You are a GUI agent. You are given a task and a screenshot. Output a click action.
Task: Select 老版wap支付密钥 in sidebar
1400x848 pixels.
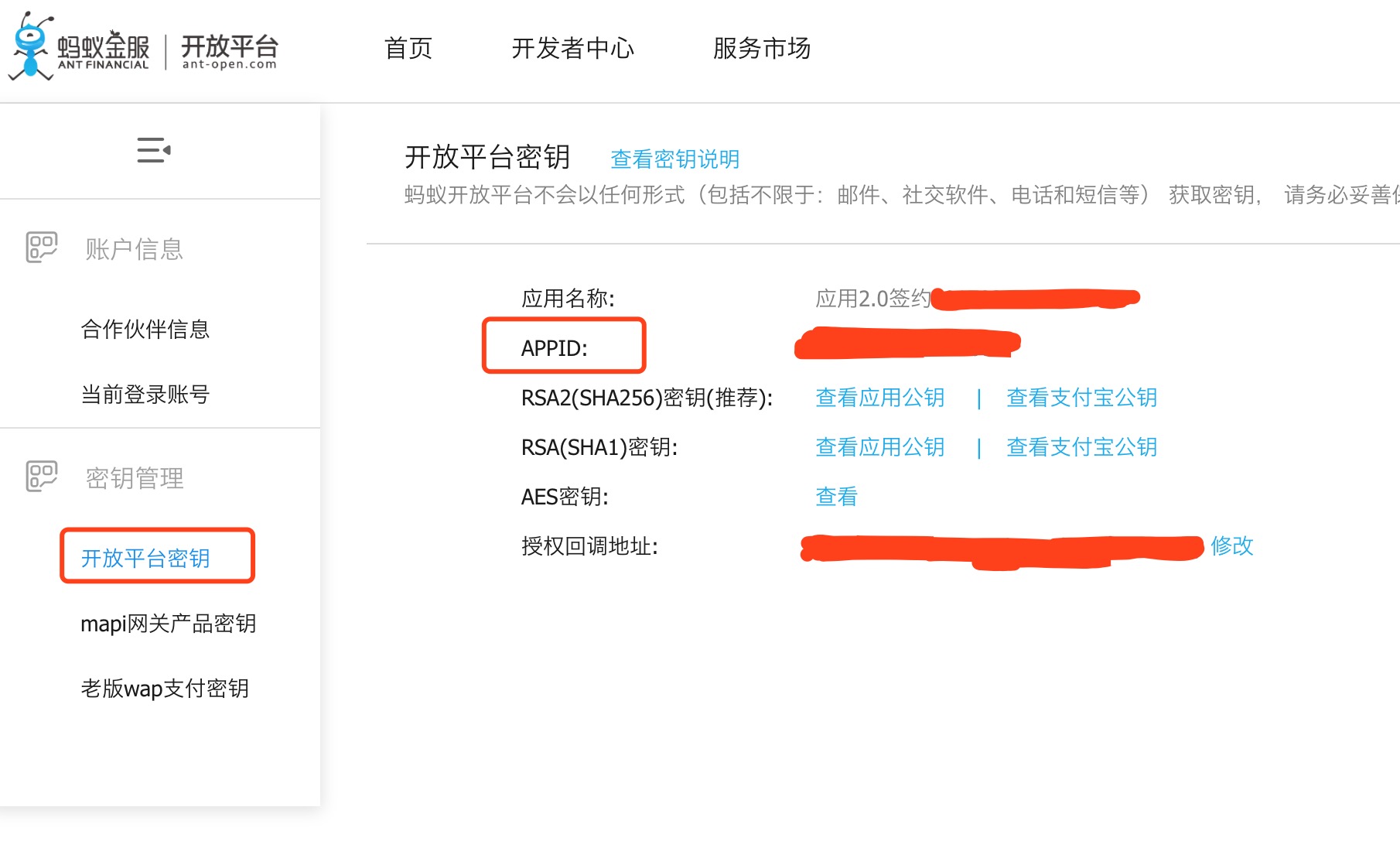click(x=165, y=688)
